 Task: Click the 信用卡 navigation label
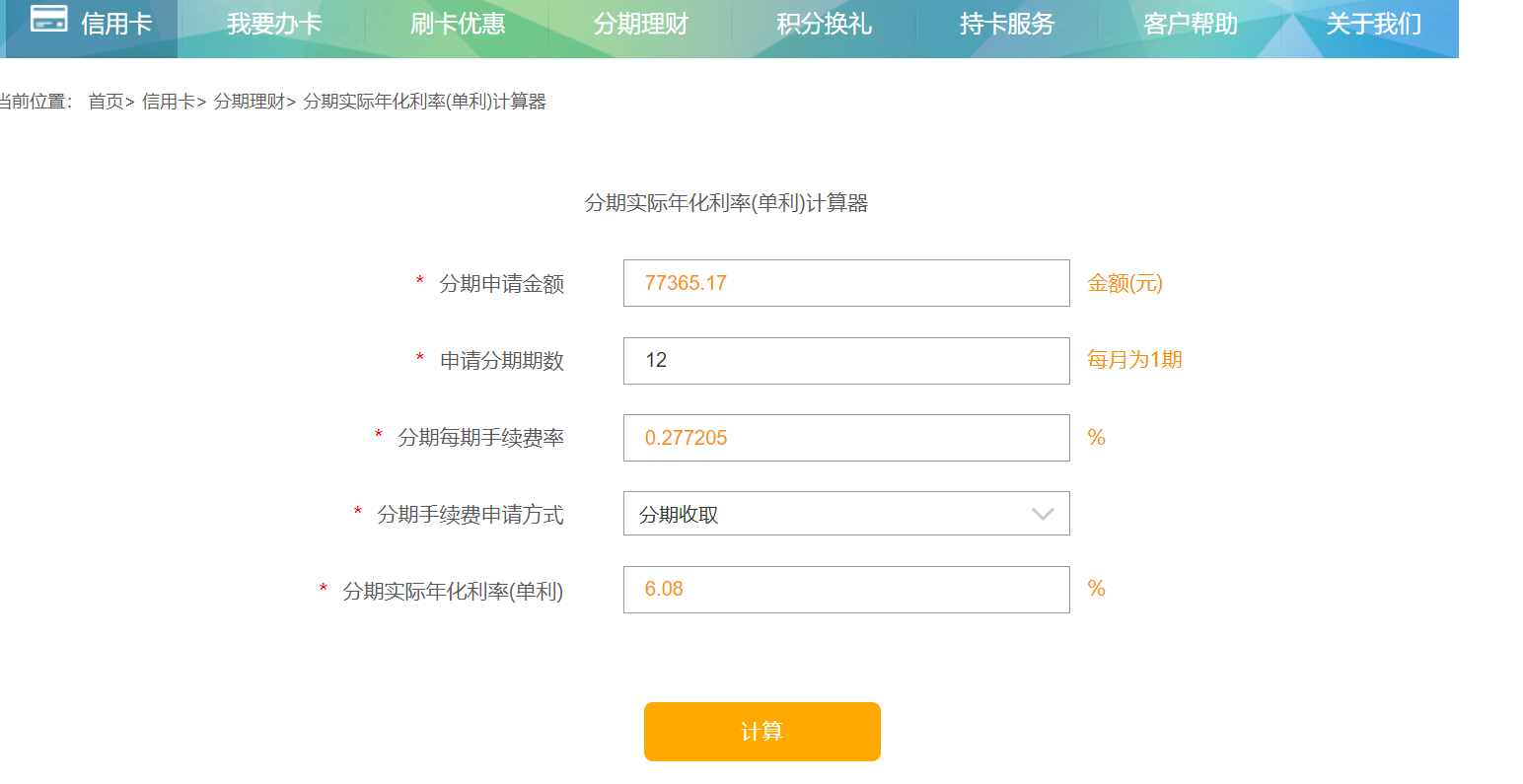coord(116,24)
